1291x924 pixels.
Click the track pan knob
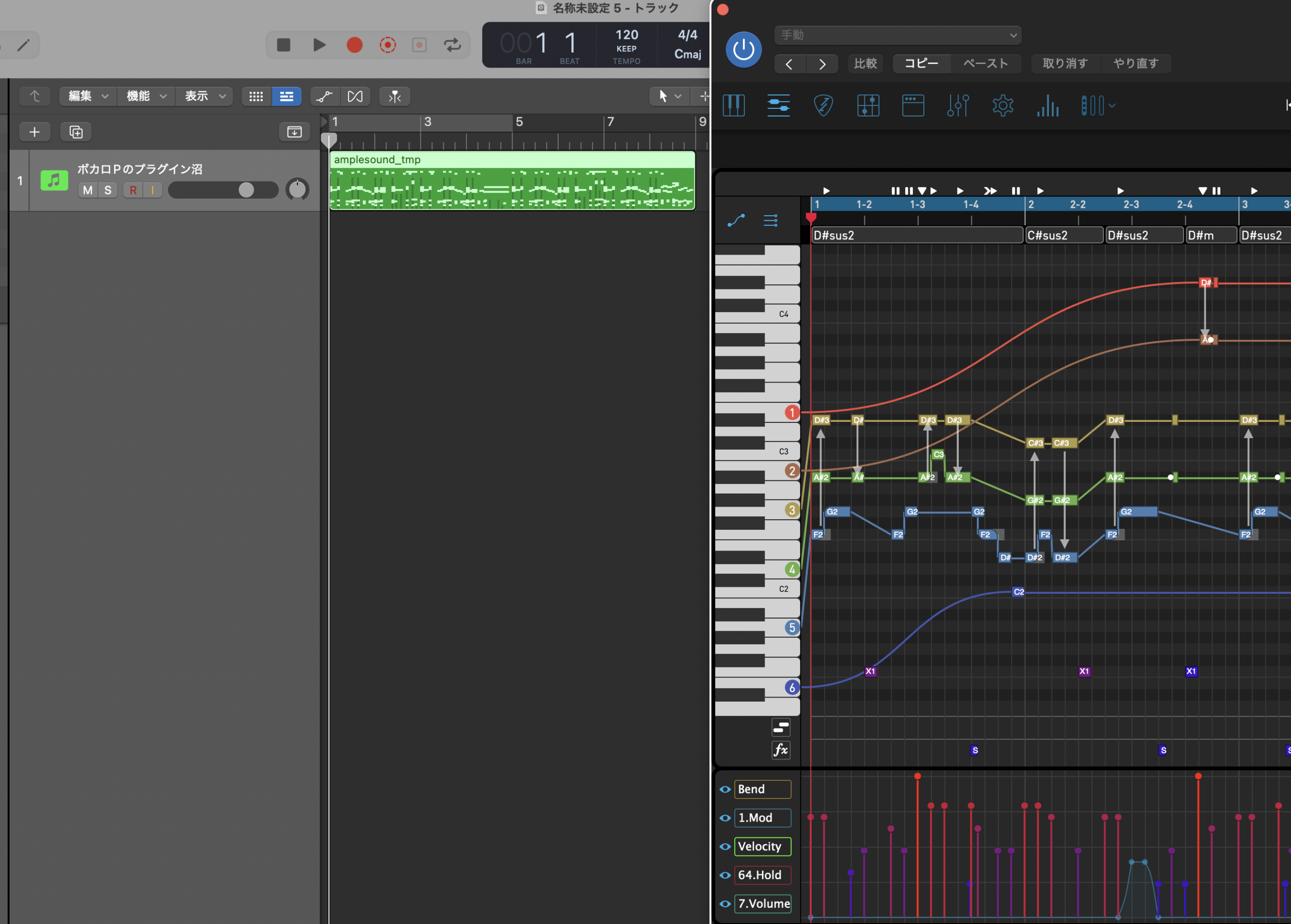[x=297, y=190]
